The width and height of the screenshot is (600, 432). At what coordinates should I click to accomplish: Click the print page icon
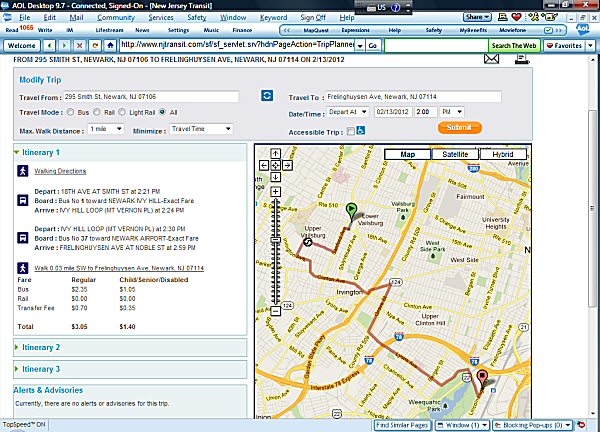click(522, 59)
